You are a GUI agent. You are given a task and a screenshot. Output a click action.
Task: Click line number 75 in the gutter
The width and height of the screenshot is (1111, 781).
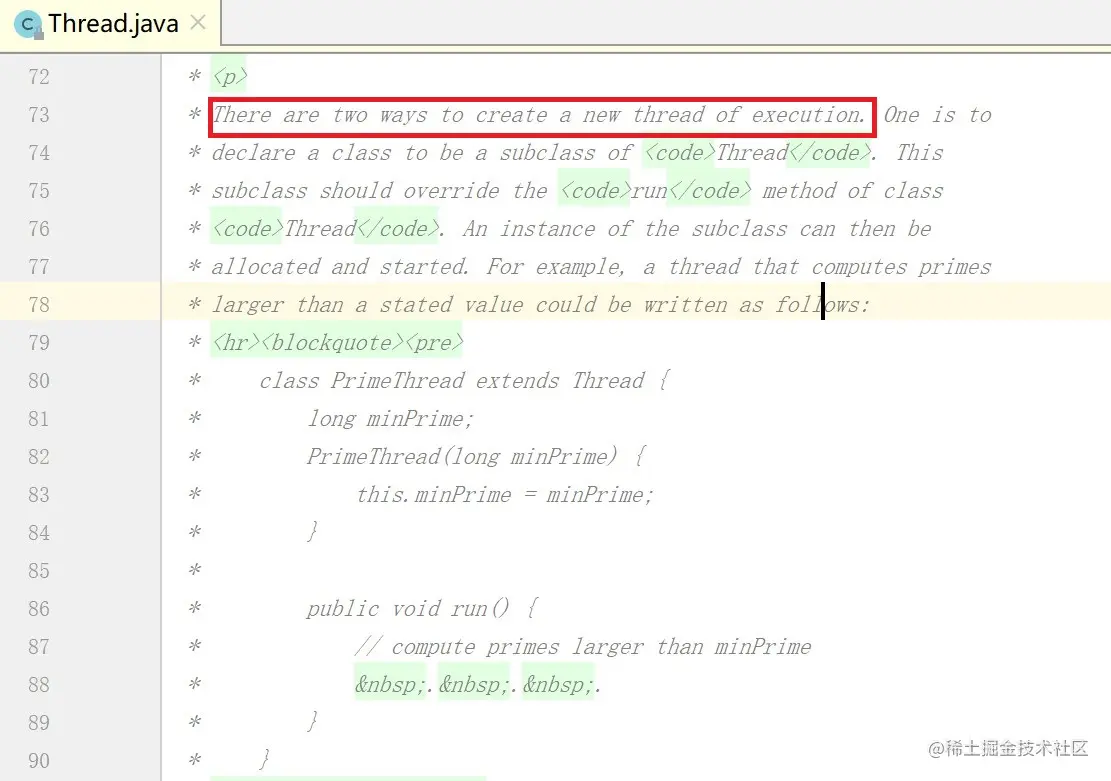(x=39, y=191)
